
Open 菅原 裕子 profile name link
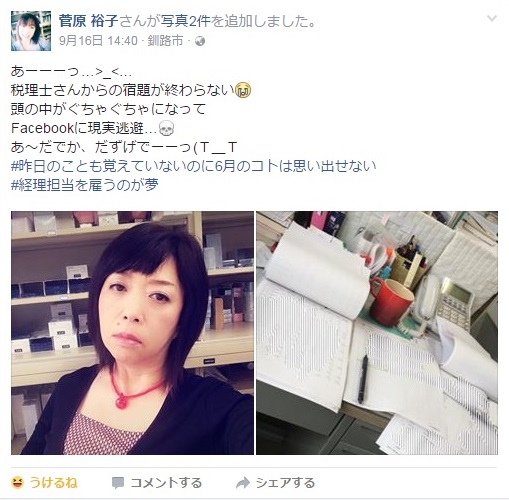(x=88, y=21)
